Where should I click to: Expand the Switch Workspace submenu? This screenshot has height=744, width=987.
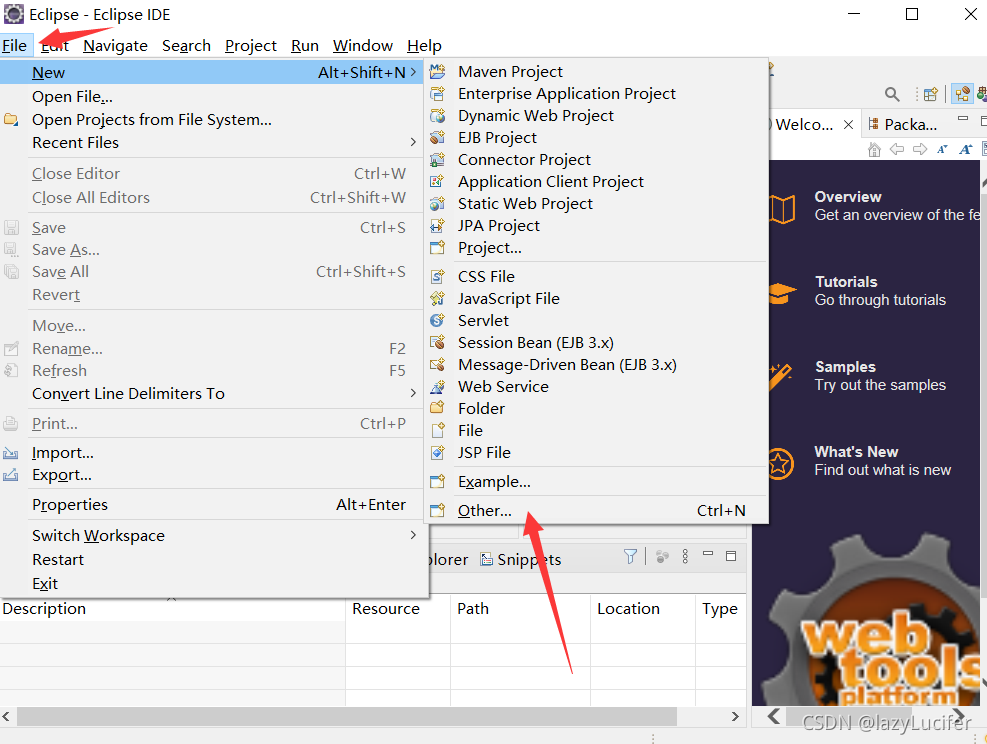[413, 535]
